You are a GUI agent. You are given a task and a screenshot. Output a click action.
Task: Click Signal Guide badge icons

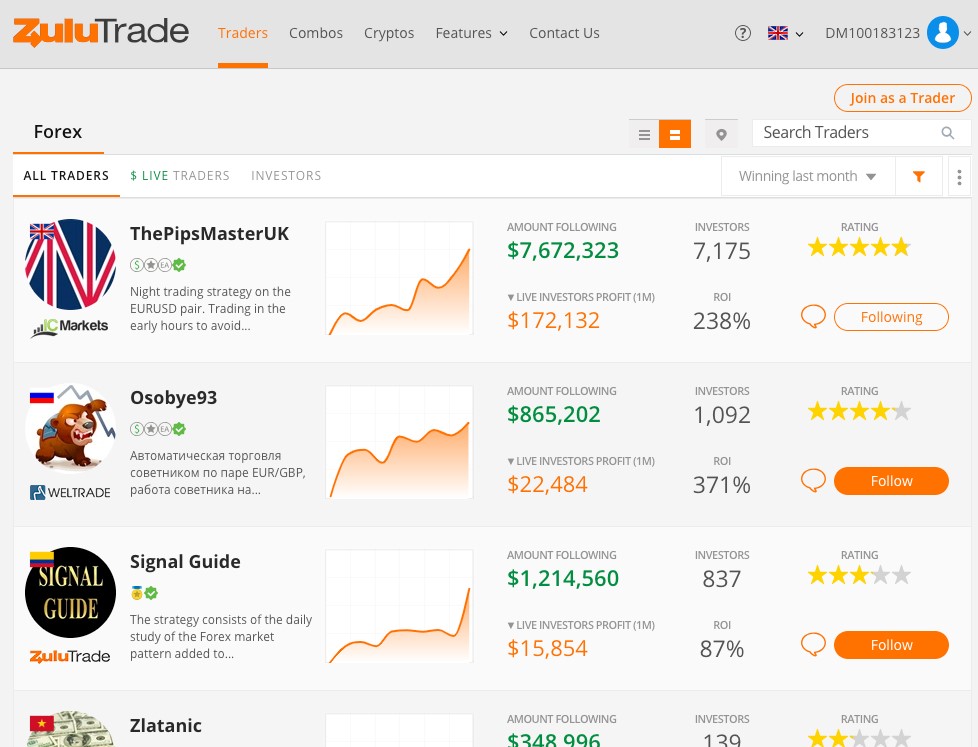pos(144,593)
